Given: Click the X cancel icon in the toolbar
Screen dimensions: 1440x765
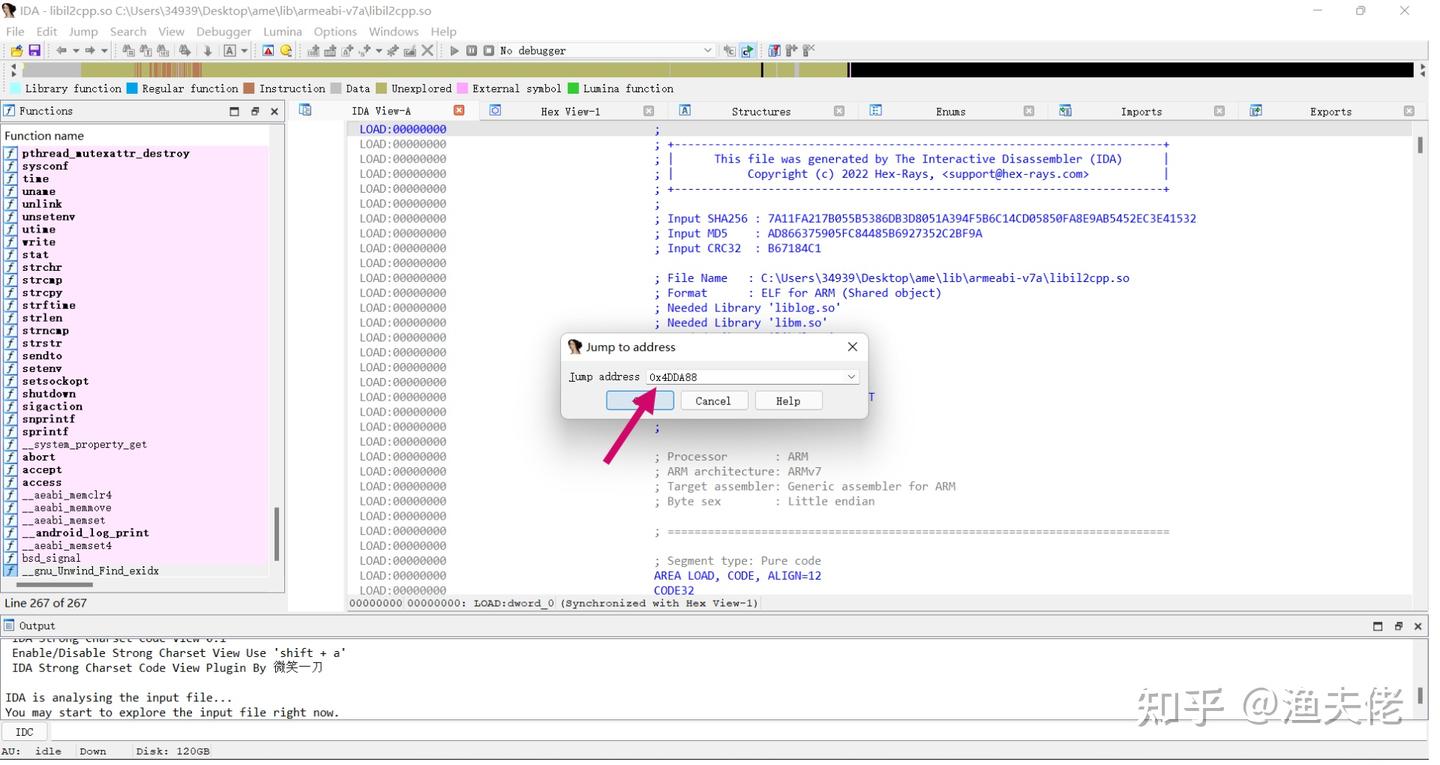Looking at the screenshot, I should (428, 51).
